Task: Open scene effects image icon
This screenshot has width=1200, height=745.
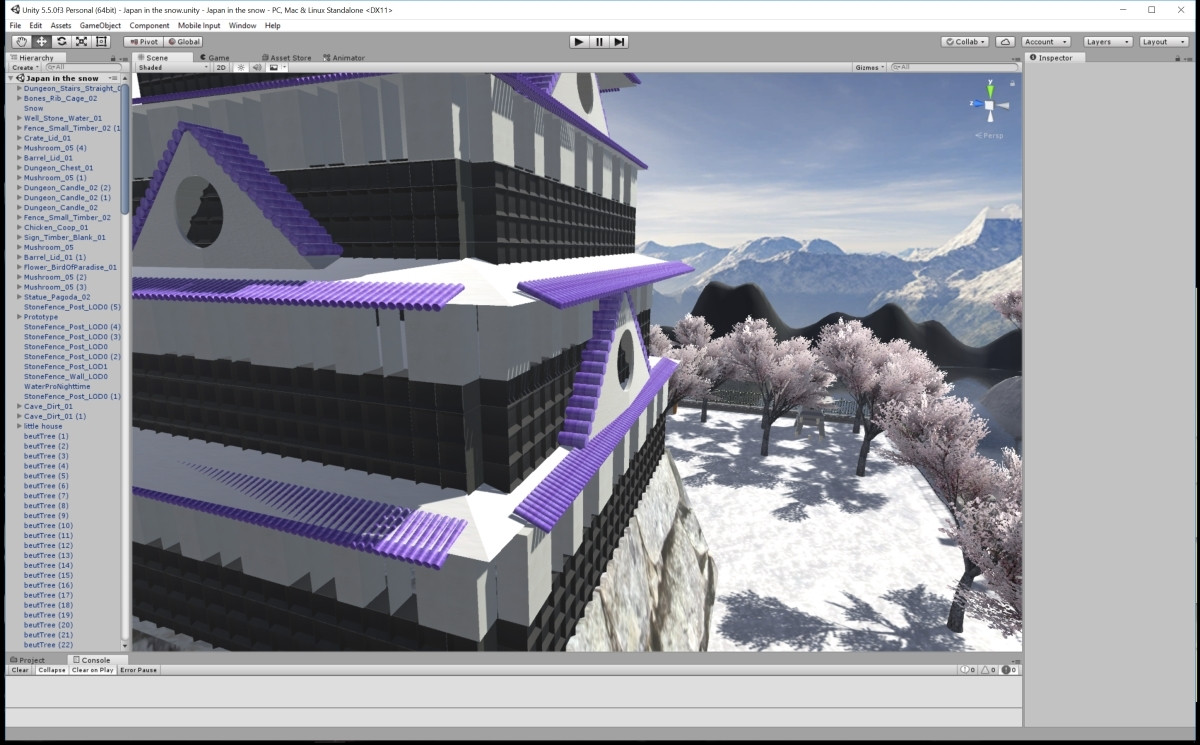Action: pos(272,67)
